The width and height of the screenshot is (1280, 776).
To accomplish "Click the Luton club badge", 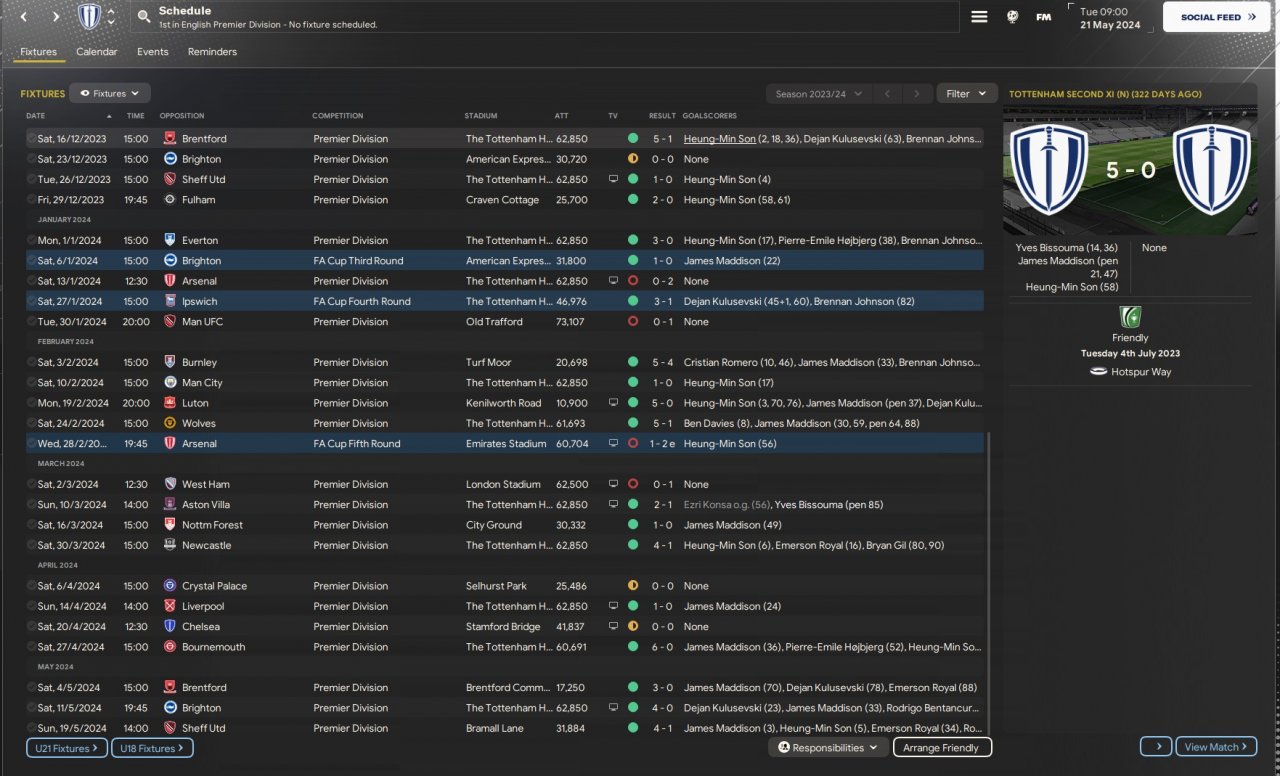I will click(170, 403).
